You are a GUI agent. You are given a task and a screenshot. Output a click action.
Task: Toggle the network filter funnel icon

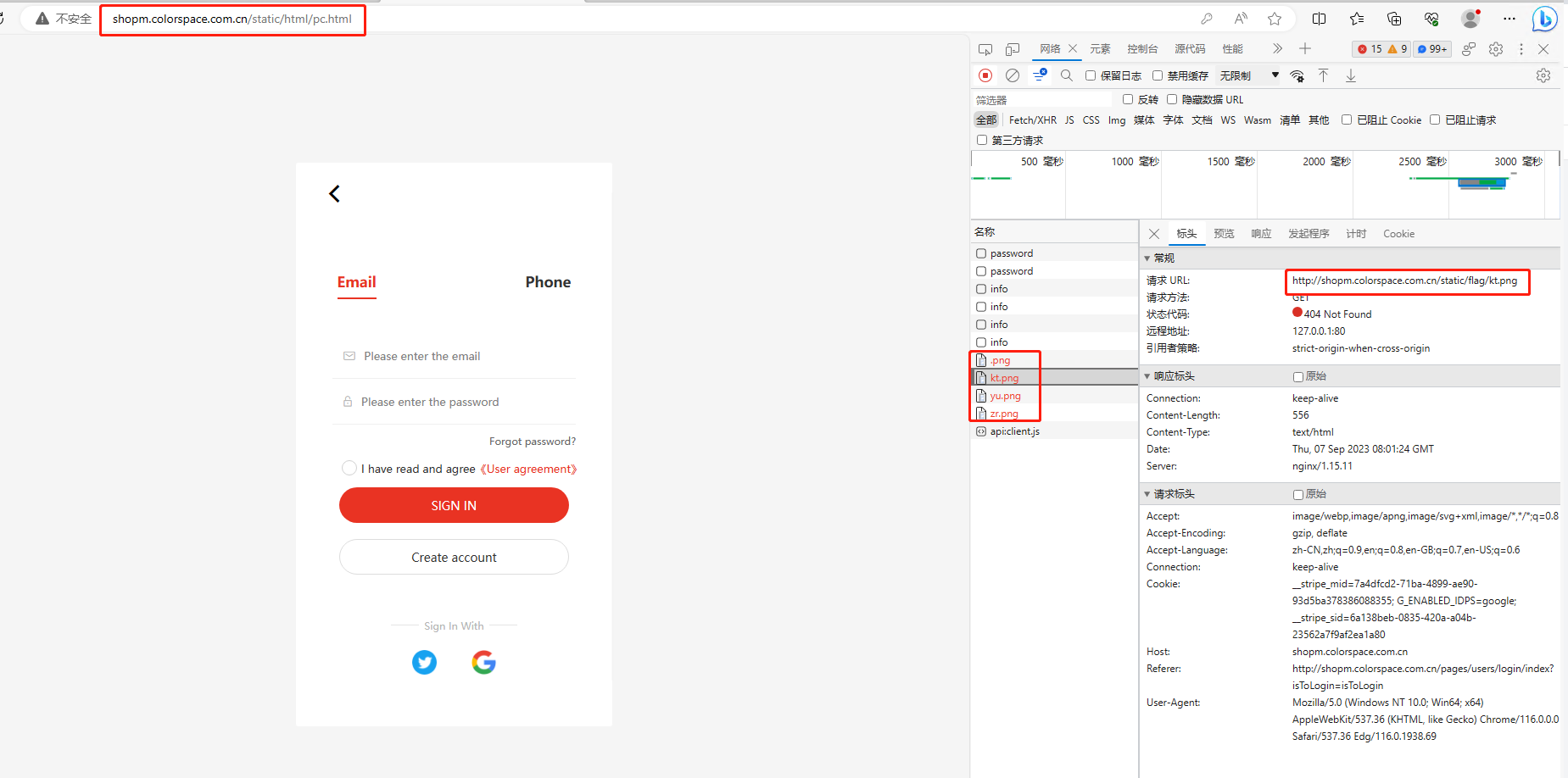[1040, 75]
